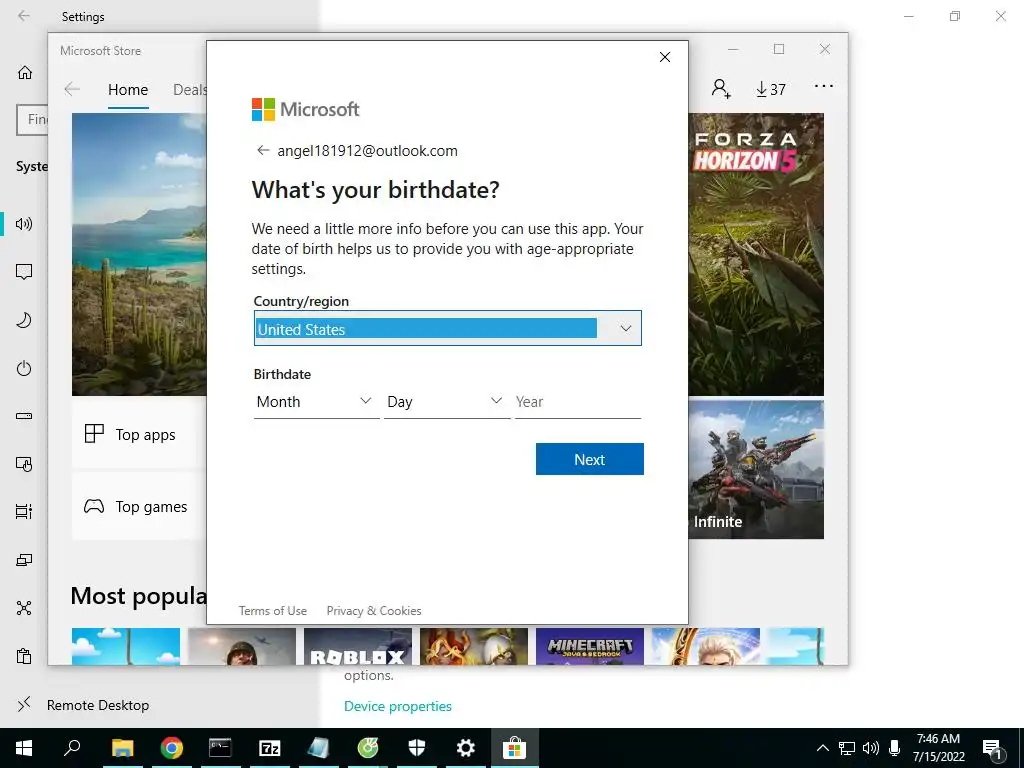Select the Deals tab in Microsoft Store
The image size is (1024, 768).
pyautogui.click(x=189, y=89)
